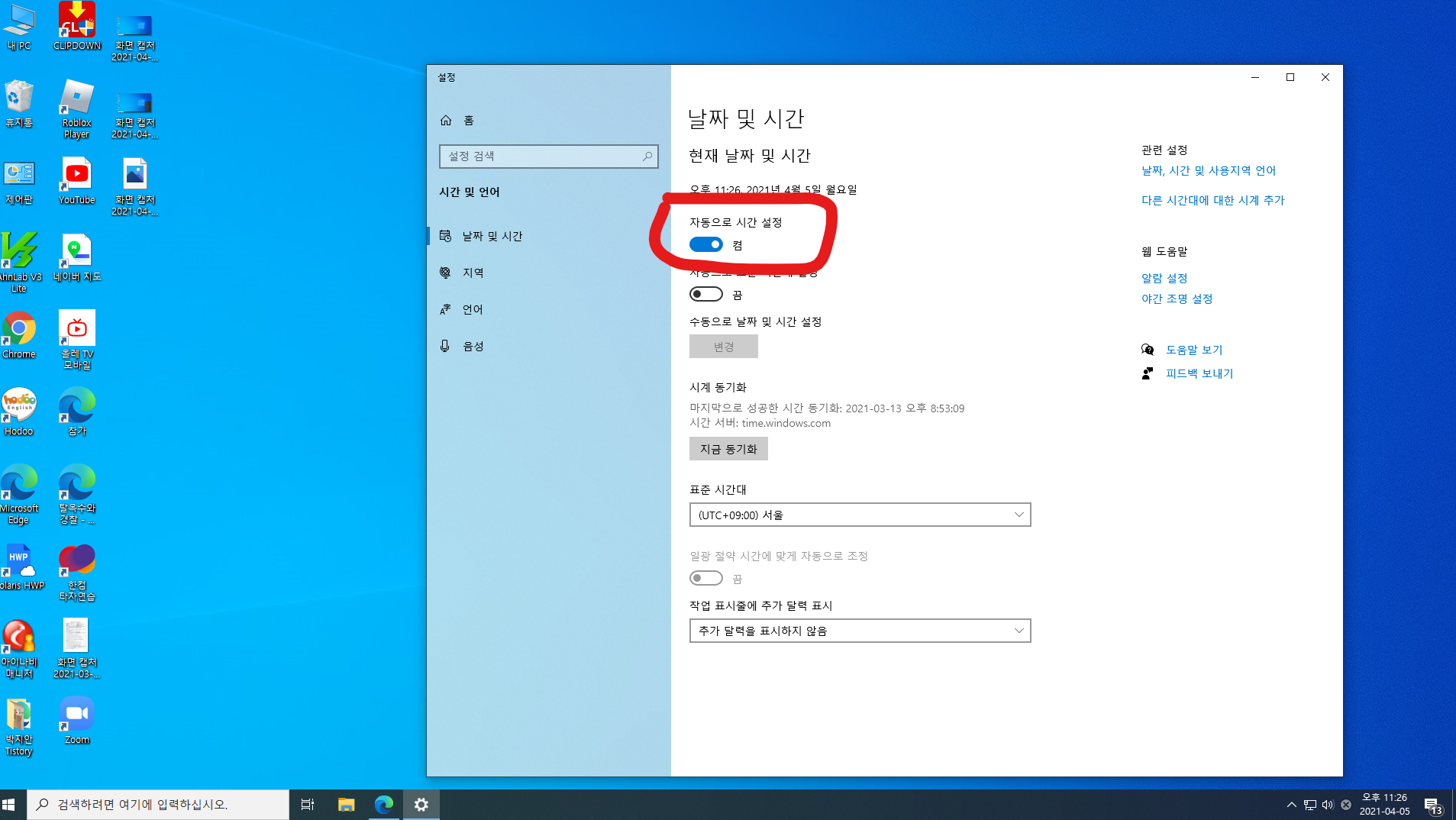Open Task View on the taskbar
The image size is (1456, 820).
click(x=308, y=804)
